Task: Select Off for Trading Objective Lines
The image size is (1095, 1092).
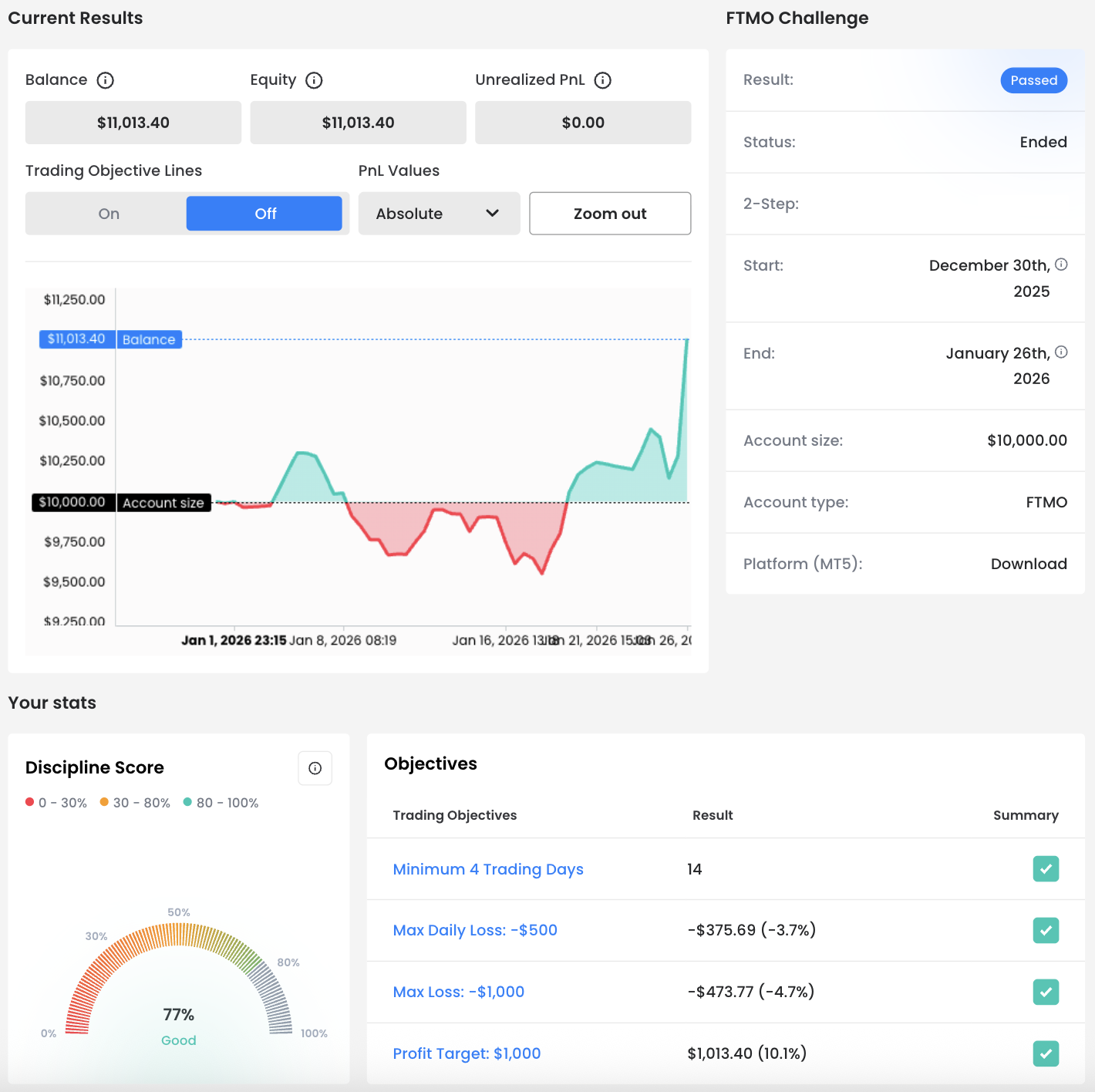Action: point(264,214)
